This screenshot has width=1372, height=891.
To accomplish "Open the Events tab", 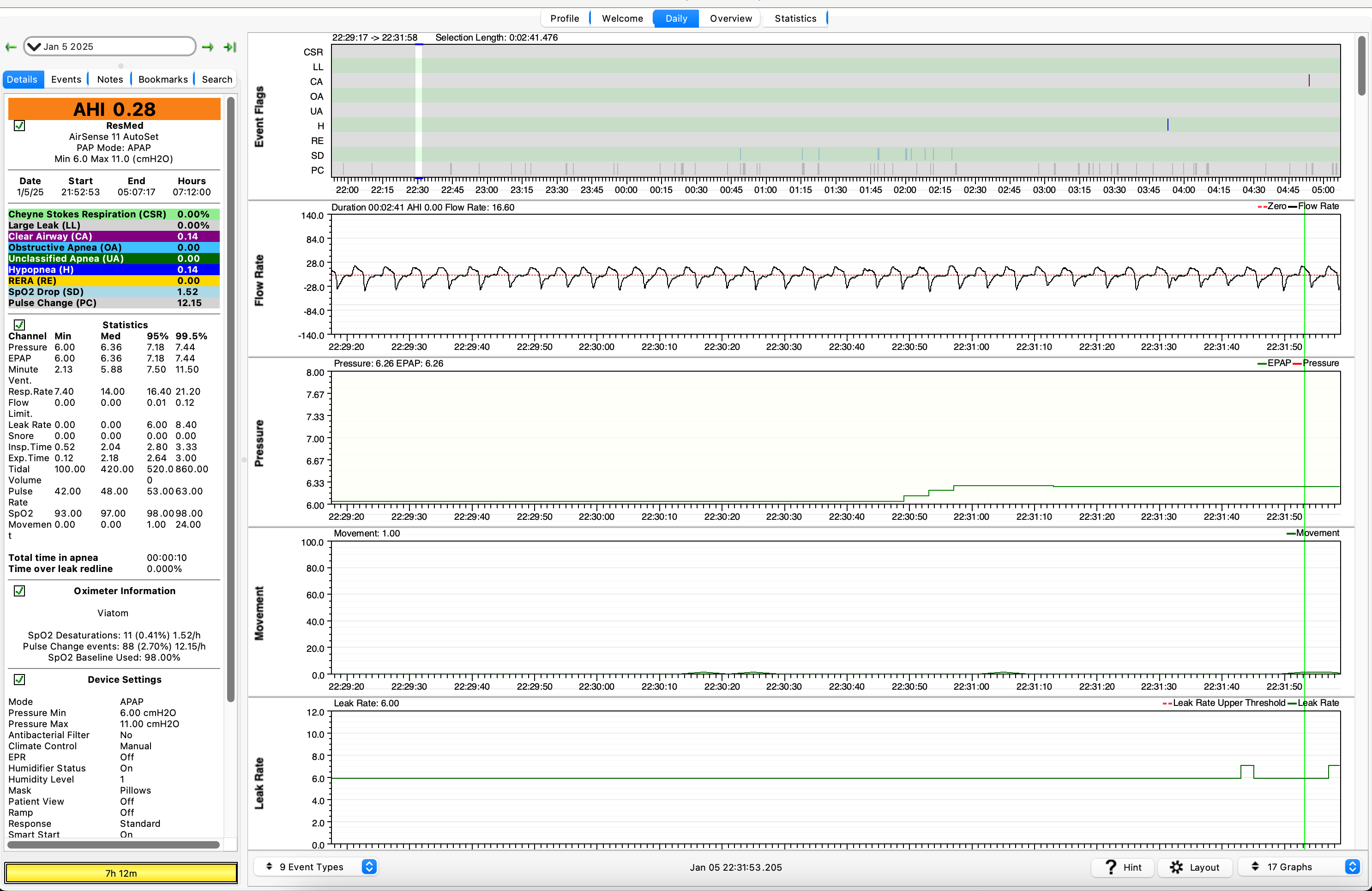I will coord(66,79).
